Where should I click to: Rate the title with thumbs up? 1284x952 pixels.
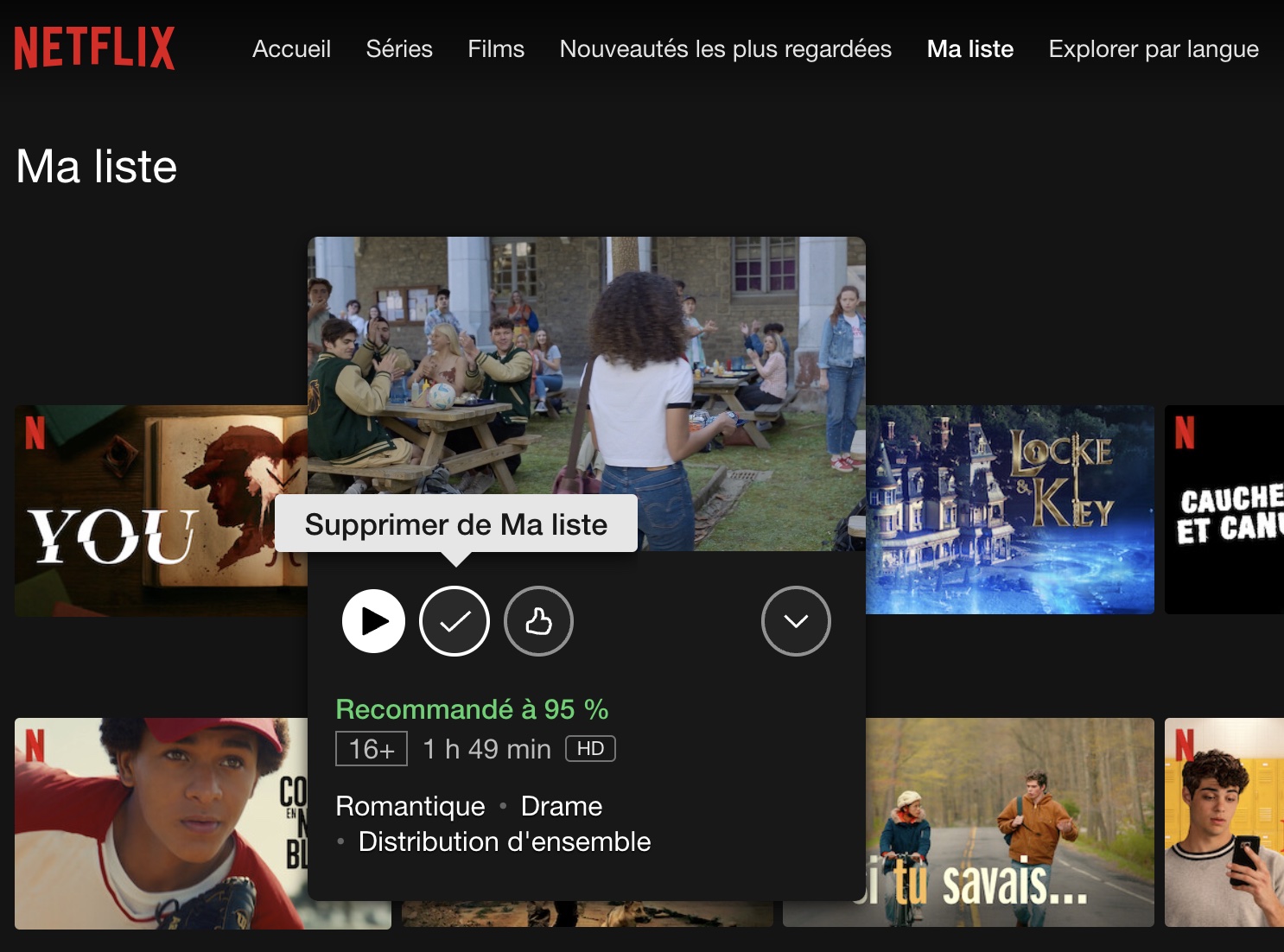point(538,621)
